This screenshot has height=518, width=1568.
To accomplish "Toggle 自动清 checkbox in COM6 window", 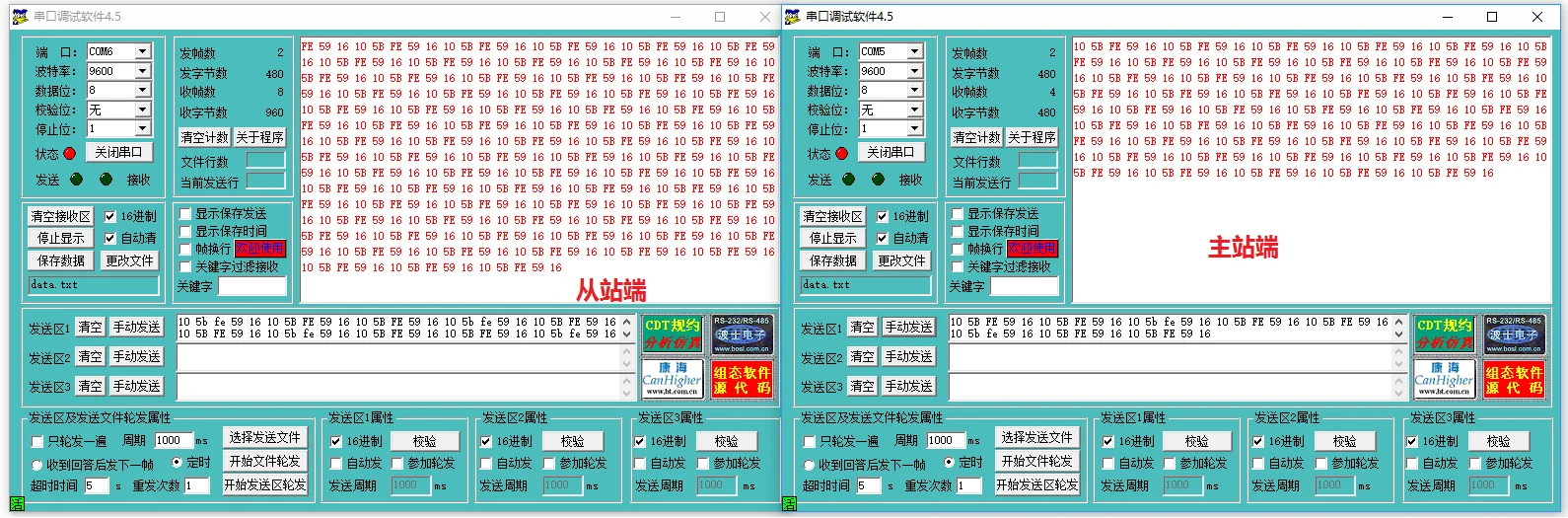I will (110, 238).
